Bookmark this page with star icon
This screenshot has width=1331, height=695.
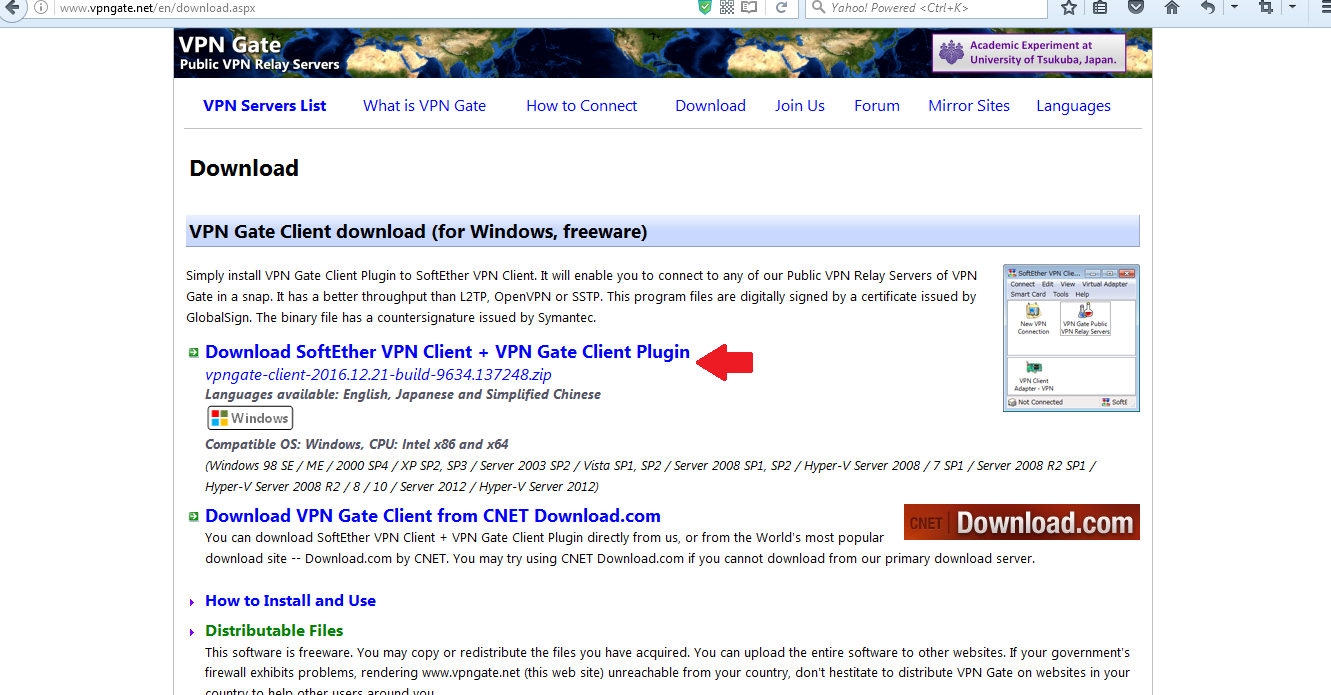click(1069, 7)
